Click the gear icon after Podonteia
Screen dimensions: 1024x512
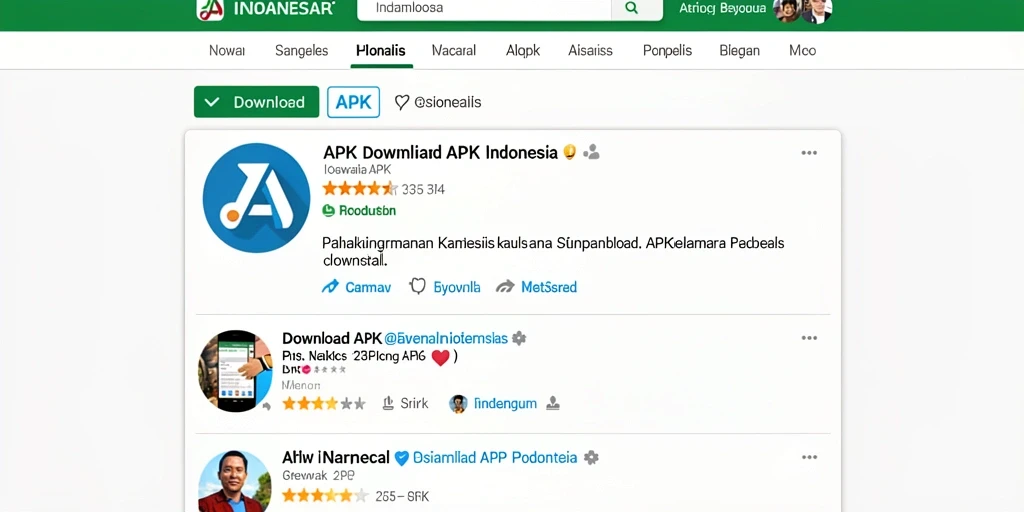pyautogui.click(x=591, y=457)
